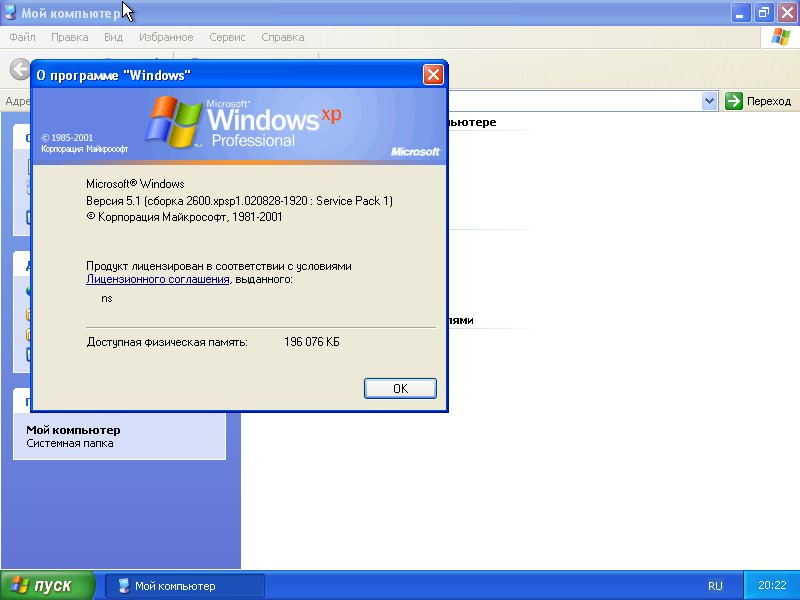
Task: Open the Файл menu
Action: [x=22, y=37]
